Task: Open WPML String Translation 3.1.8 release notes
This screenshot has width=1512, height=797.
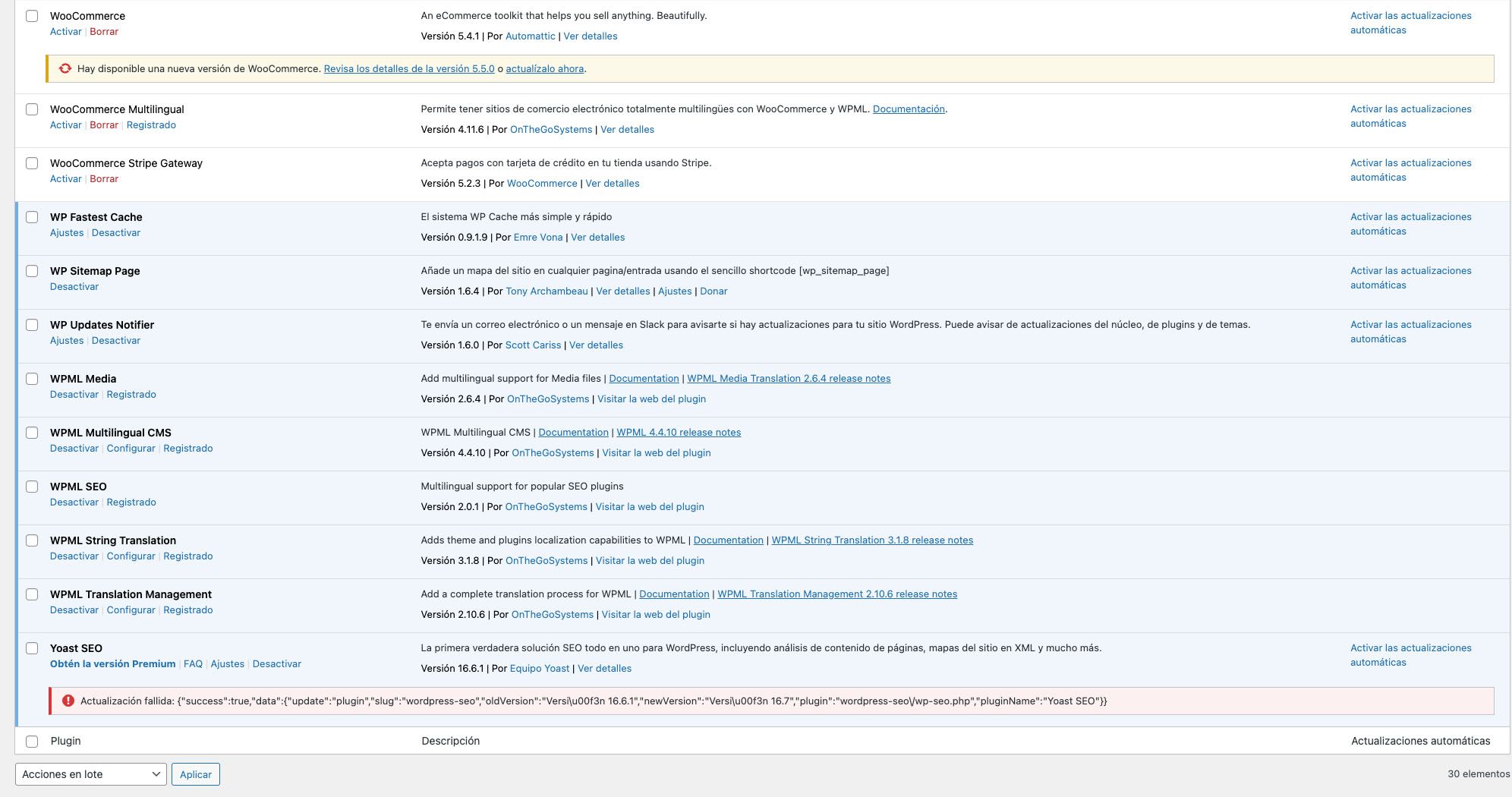Action: coord(872,540)
